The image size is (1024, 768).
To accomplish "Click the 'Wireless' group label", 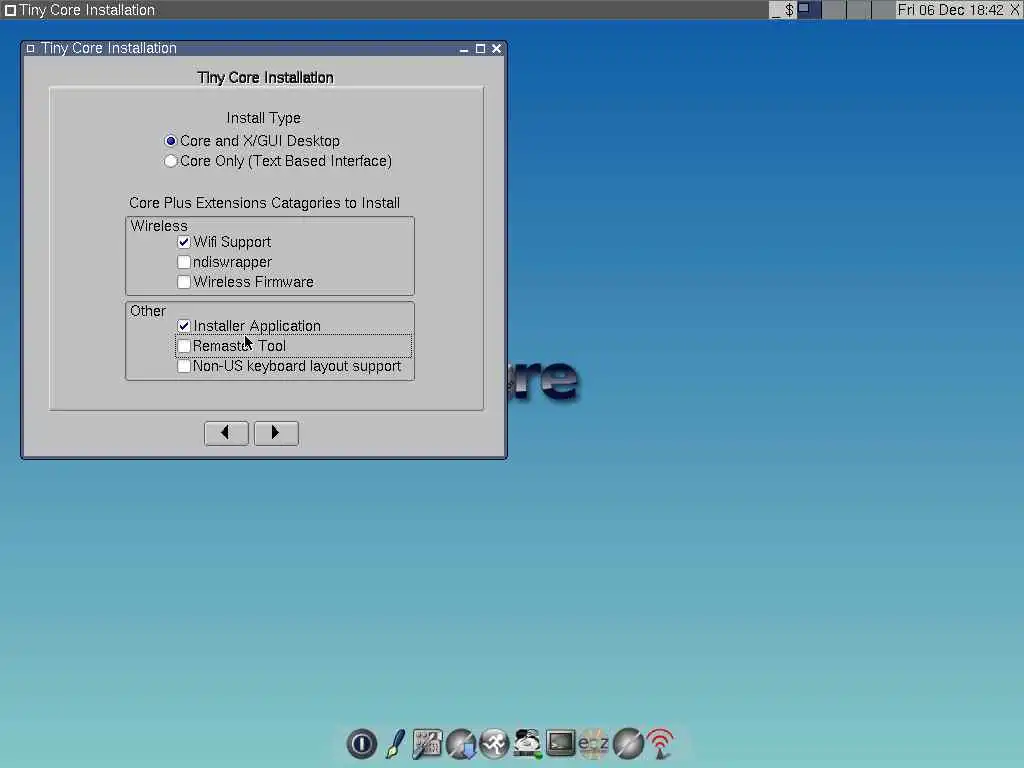I will 159,226.
